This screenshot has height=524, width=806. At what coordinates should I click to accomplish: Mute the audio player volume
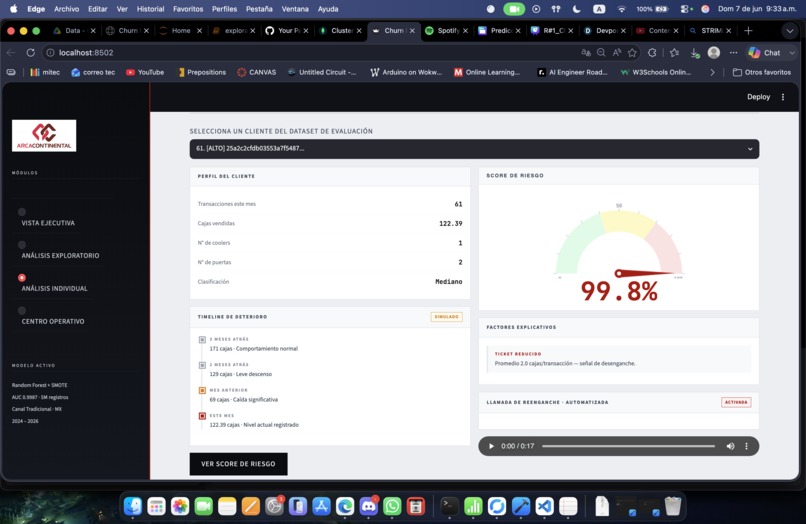[x=730, y=446]
